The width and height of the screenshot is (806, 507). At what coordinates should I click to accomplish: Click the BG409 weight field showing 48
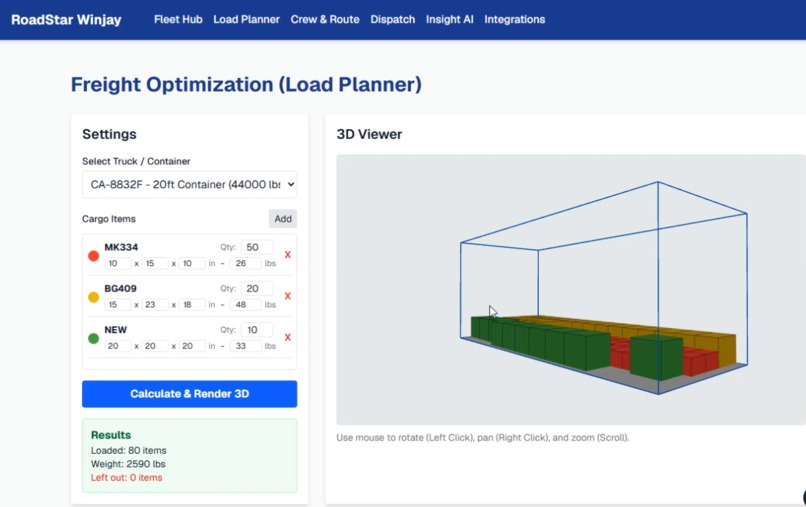245,304
